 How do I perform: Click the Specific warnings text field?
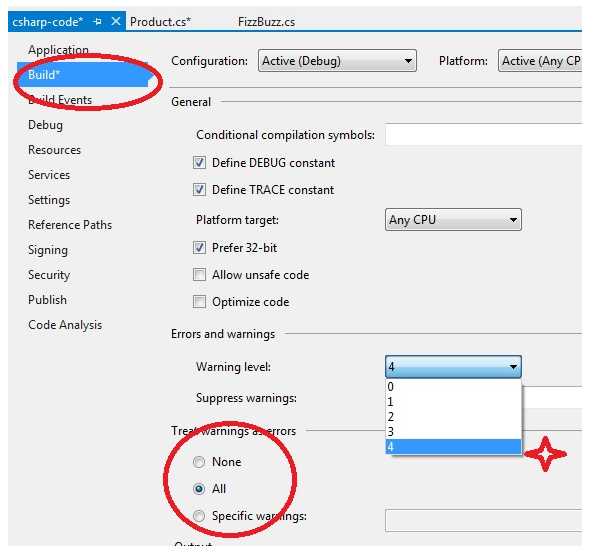tap(483, 521)
